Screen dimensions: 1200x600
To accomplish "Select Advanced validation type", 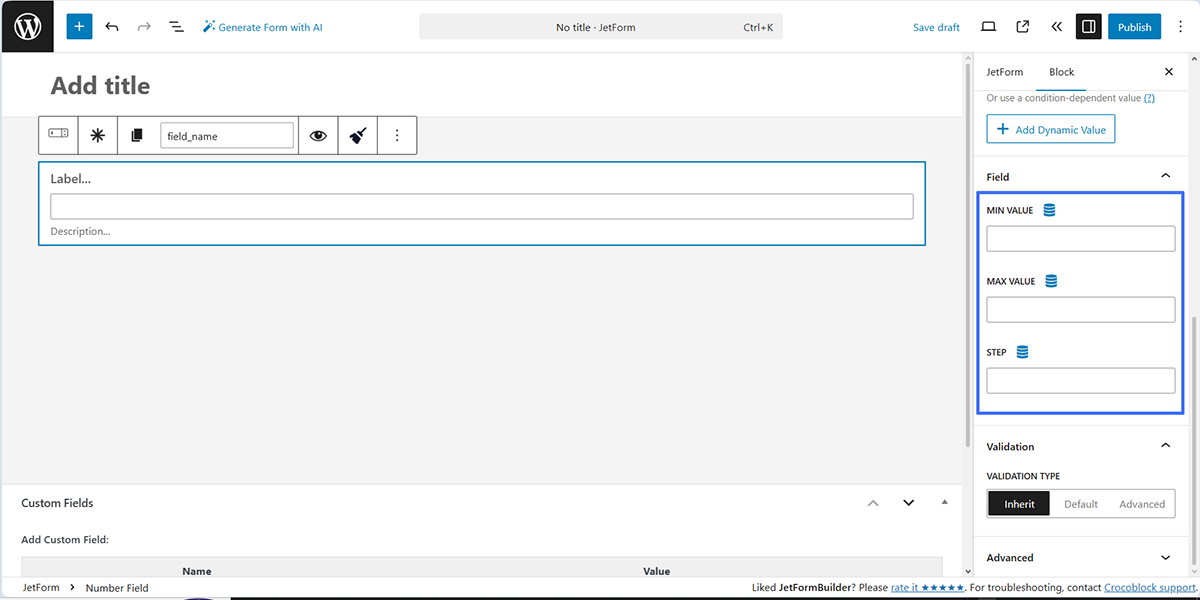I will [1142, 504].
